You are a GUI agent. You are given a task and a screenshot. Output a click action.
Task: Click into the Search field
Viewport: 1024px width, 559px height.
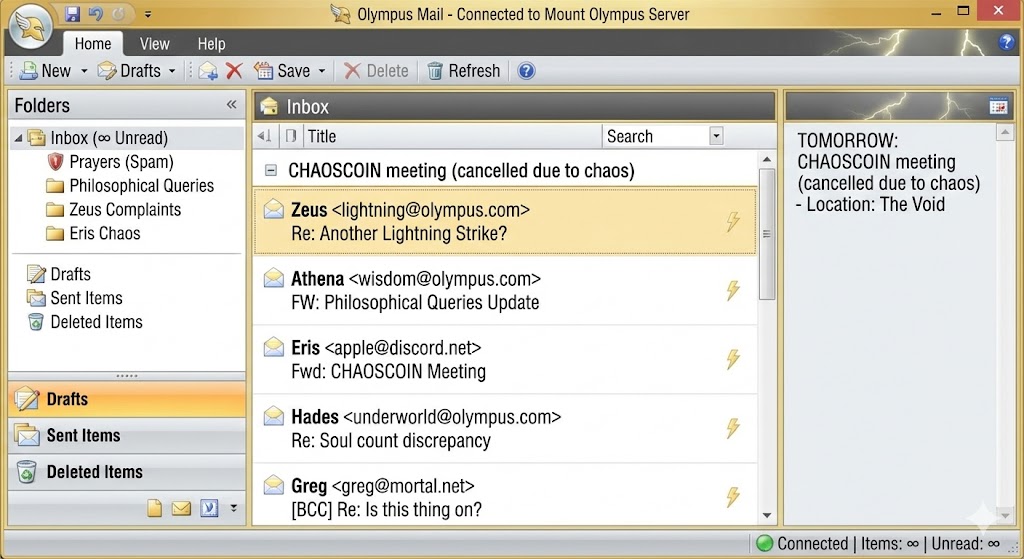(x=656, y=136)
